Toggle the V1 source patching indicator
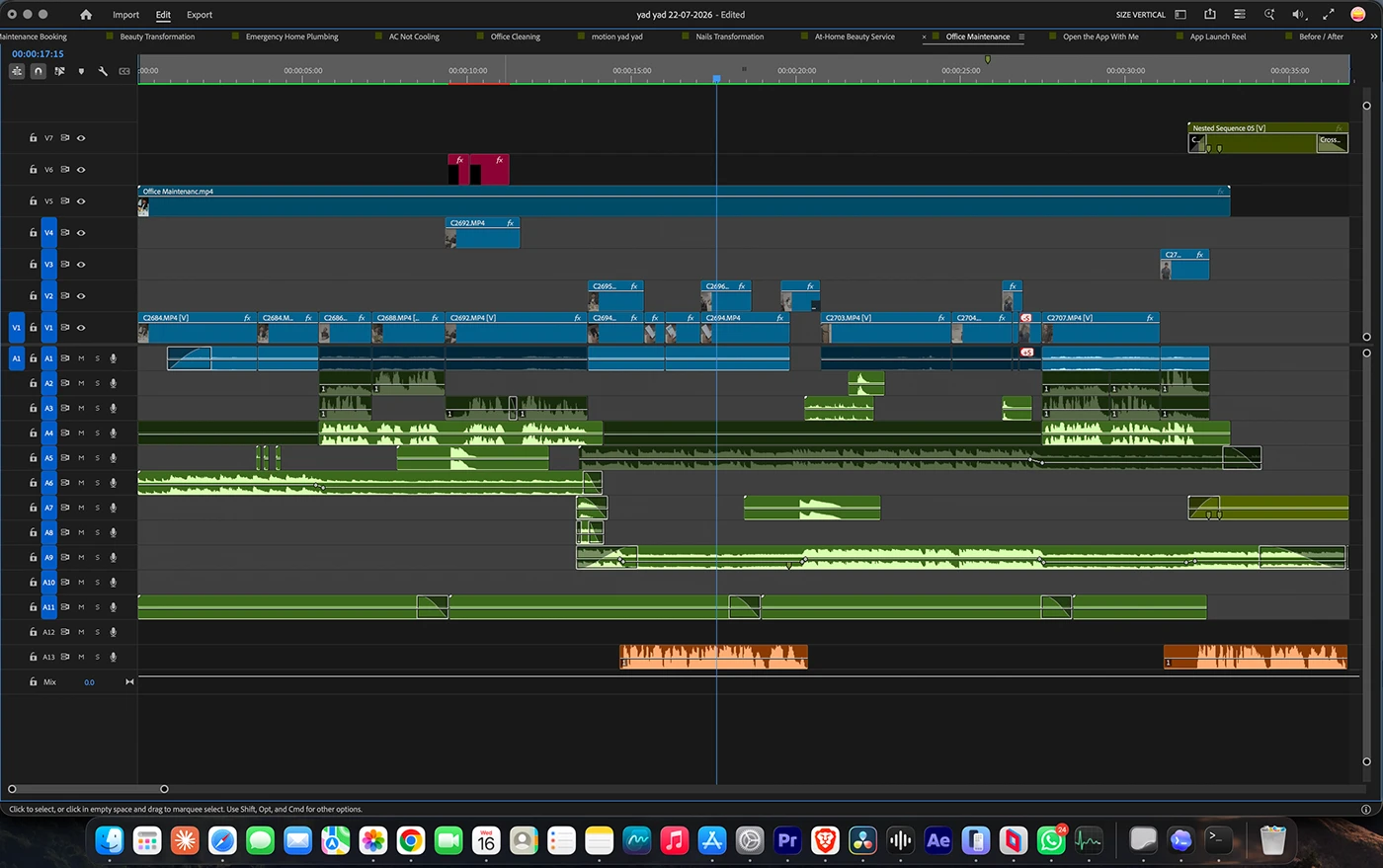The height and width of the screenshot is (868, 1383). 16,328
